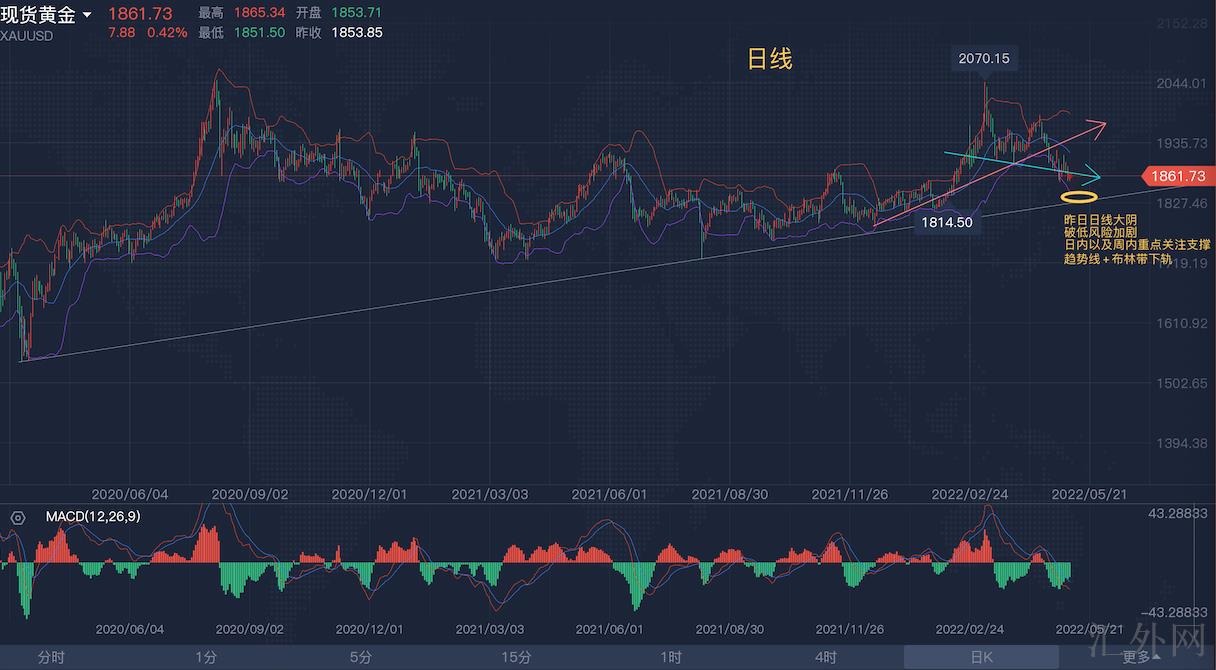Select the 日K daily candlestick tab
The height and width of the screenshot is (670, 1216).
pos(981,657)
